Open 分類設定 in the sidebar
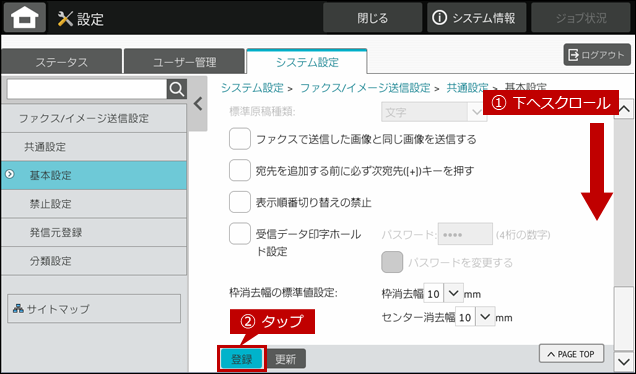Image resolution: width=636 pixels, height=374 pixels. (x=94, y=261)
